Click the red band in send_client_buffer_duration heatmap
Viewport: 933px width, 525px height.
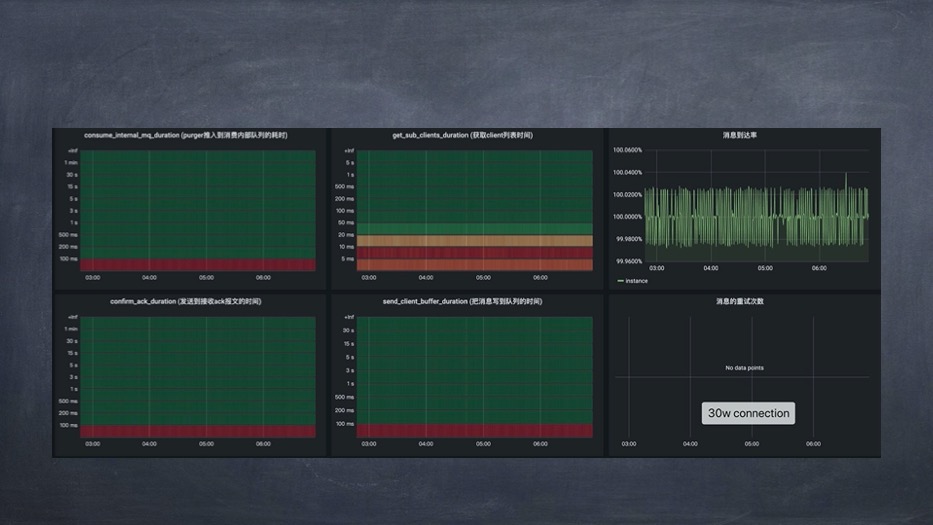(x=475, y=431)
